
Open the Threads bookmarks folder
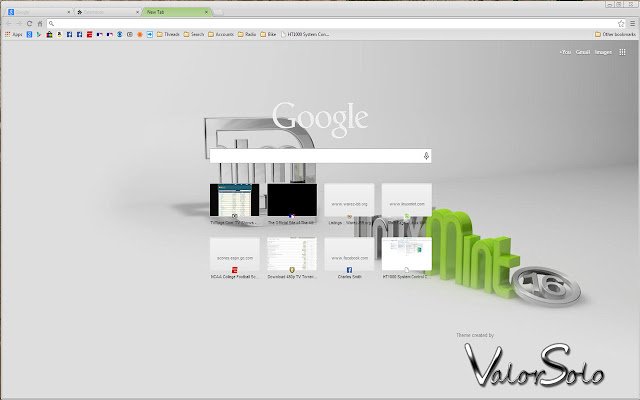point(168,35)
